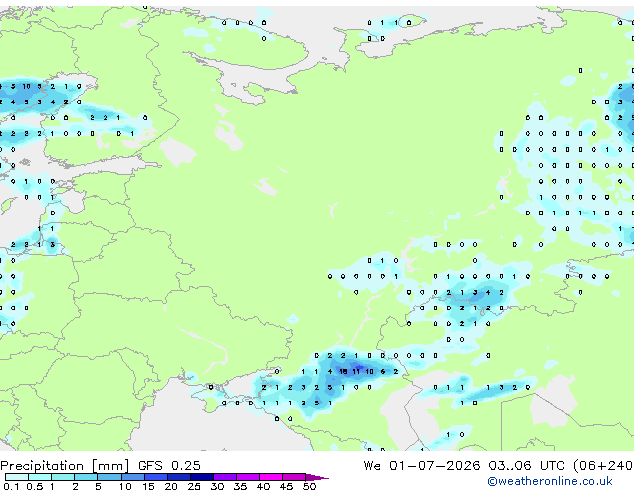This screenshot has height=490, width=634.
Task: Click the 40 to 45 mm legend swatch
Action: (271, 477)
